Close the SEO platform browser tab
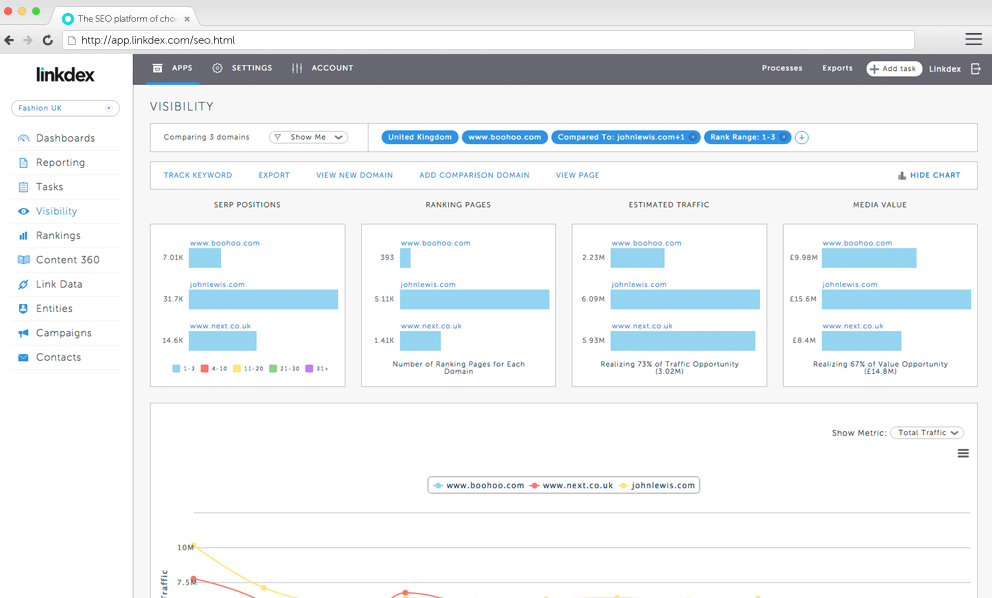 187,19
